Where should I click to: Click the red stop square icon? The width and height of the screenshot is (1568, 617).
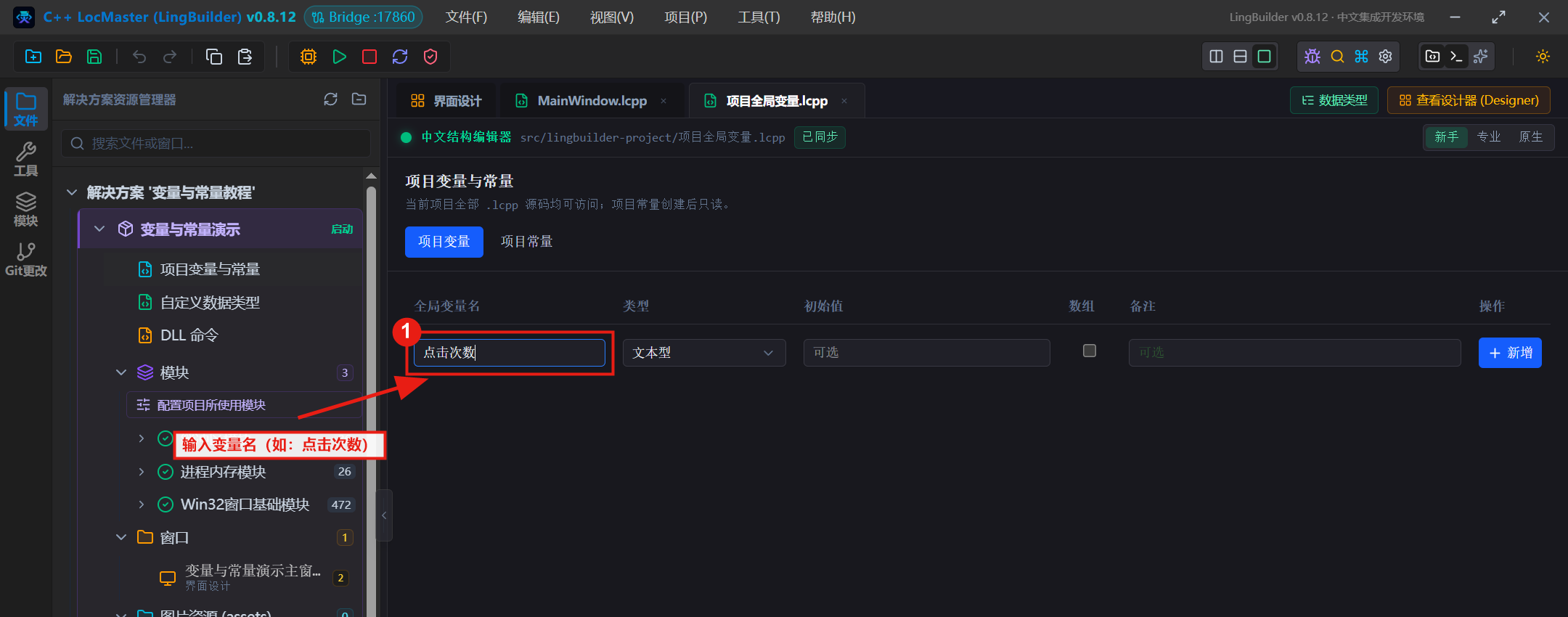click(369, 57)
